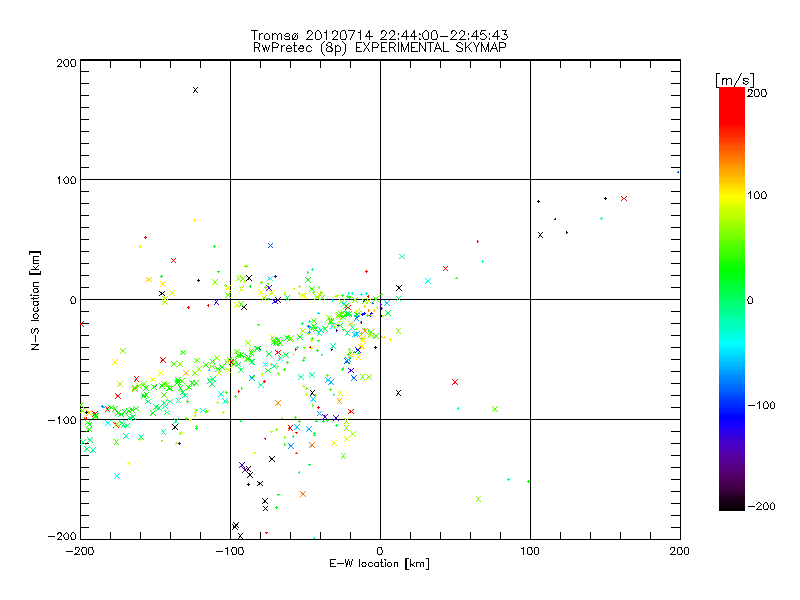Click the y-axis tick label '-200'
This screenshot has height=600, width=800.
(x=62, y=536)
